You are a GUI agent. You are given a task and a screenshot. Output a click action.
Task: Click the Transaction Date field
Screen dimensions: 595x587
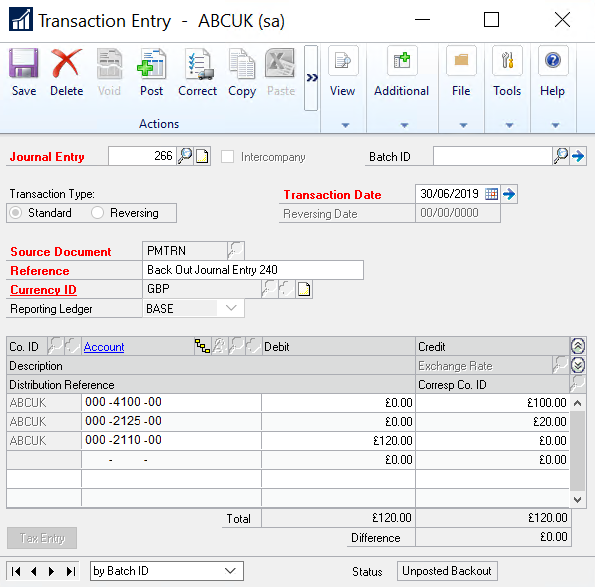(449, 194)
